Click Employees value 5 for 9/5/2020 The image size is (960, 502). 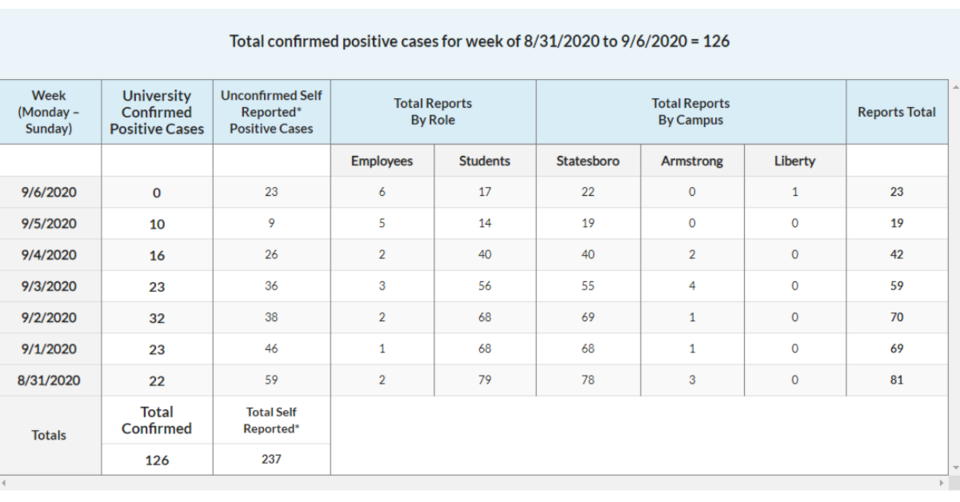pyautogui.click(x=382, y=223)
